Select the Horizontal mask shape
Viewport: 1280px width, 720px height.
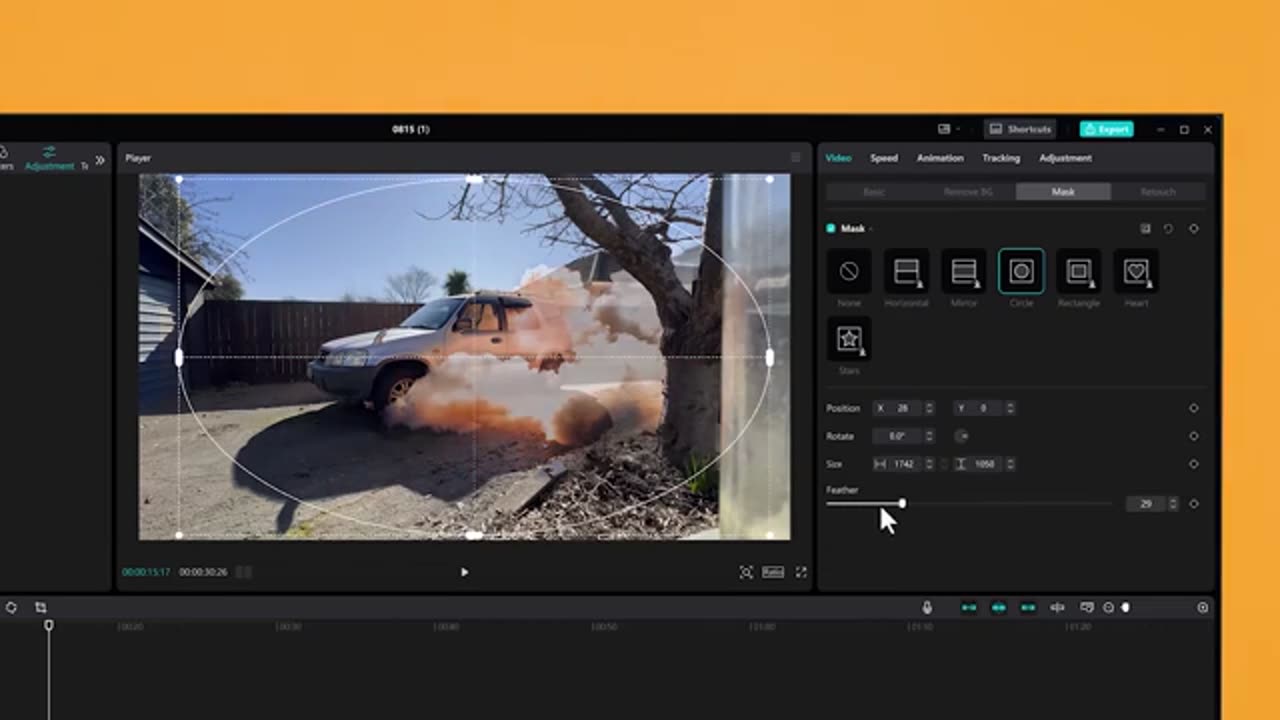coord(906,272)
